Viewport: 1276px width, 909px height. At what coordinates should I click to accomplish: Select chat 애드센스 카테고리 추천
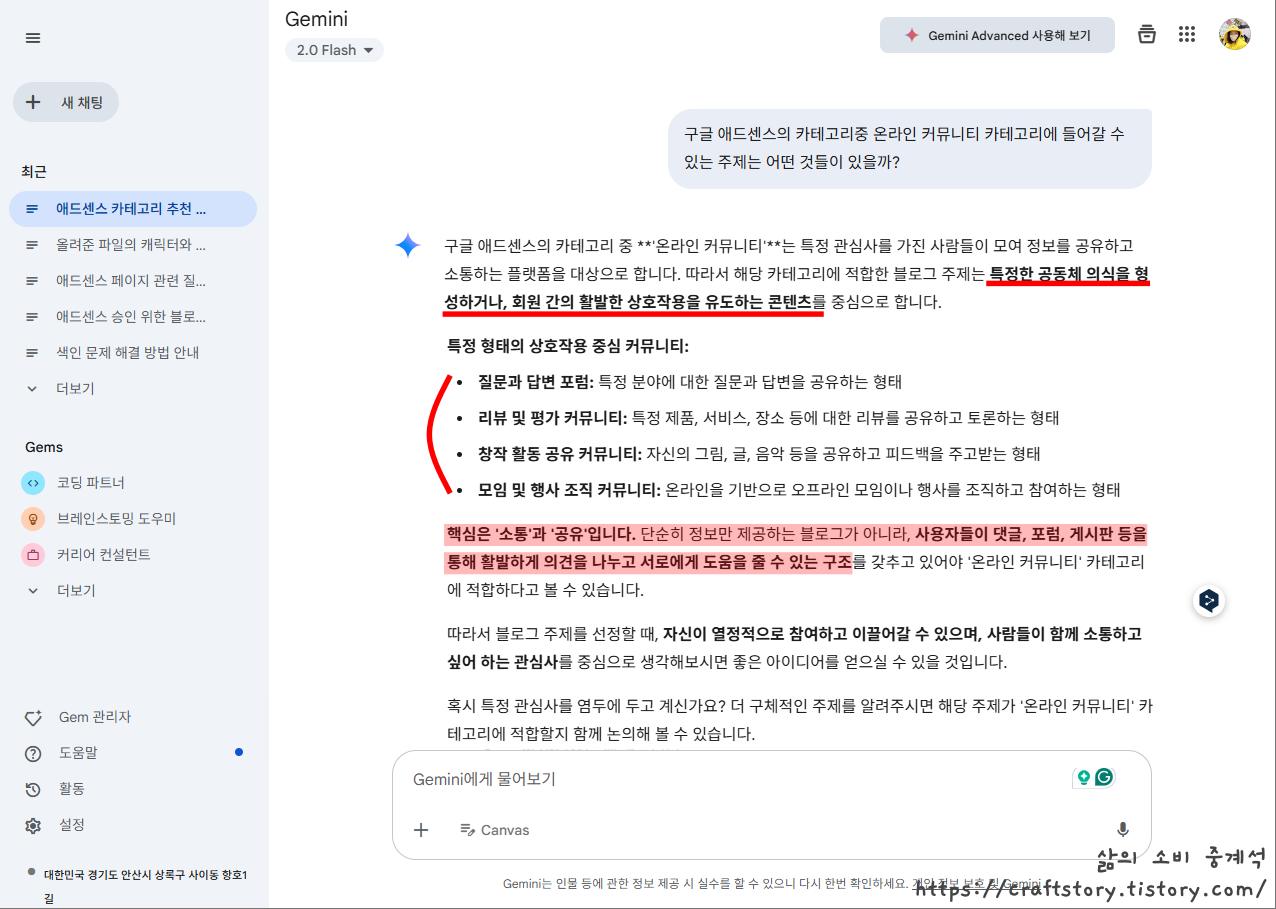pos(133,209)
